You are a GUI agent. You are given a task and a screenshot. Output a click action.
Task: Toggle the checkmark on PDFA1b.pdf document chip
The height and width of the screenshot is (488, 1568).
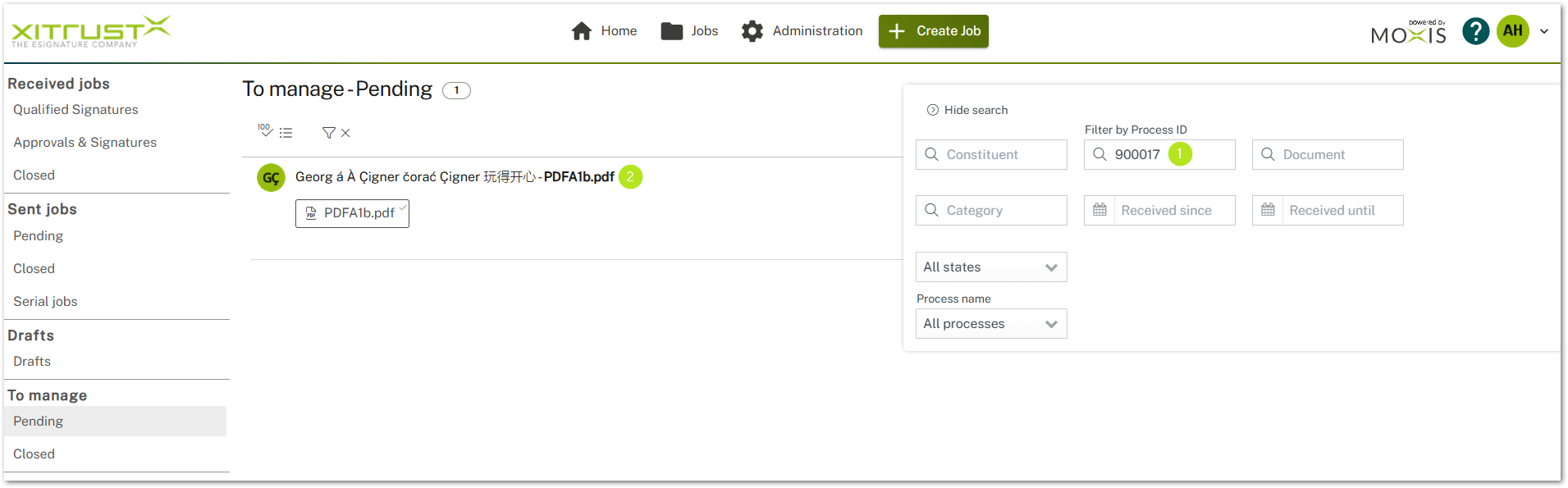click(402, 208)
